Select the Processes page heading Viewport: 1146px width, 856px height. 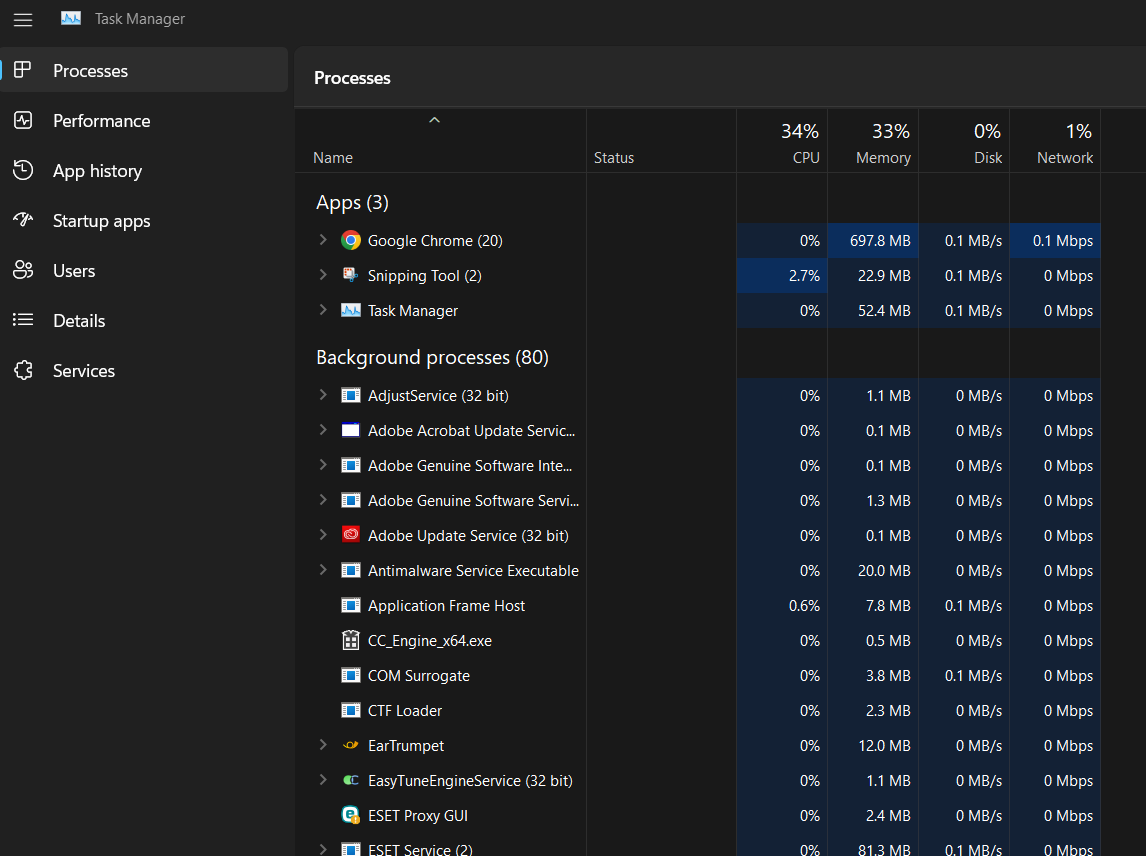[x=352, y=78]
